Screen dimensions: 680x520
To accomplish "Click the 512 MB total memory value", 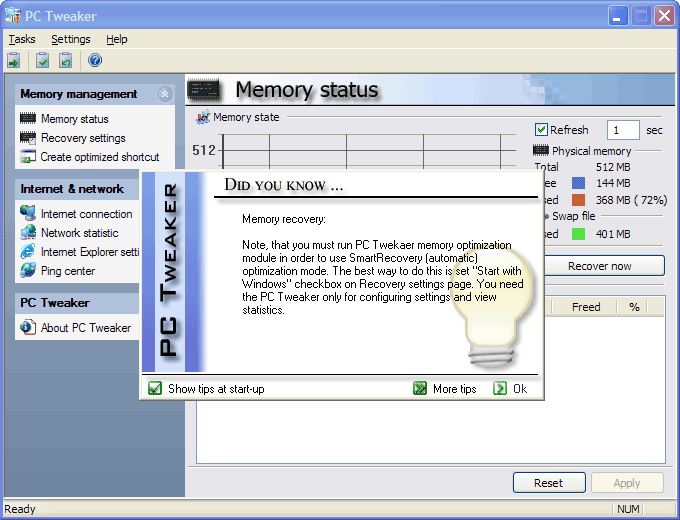I will (613, 167).
